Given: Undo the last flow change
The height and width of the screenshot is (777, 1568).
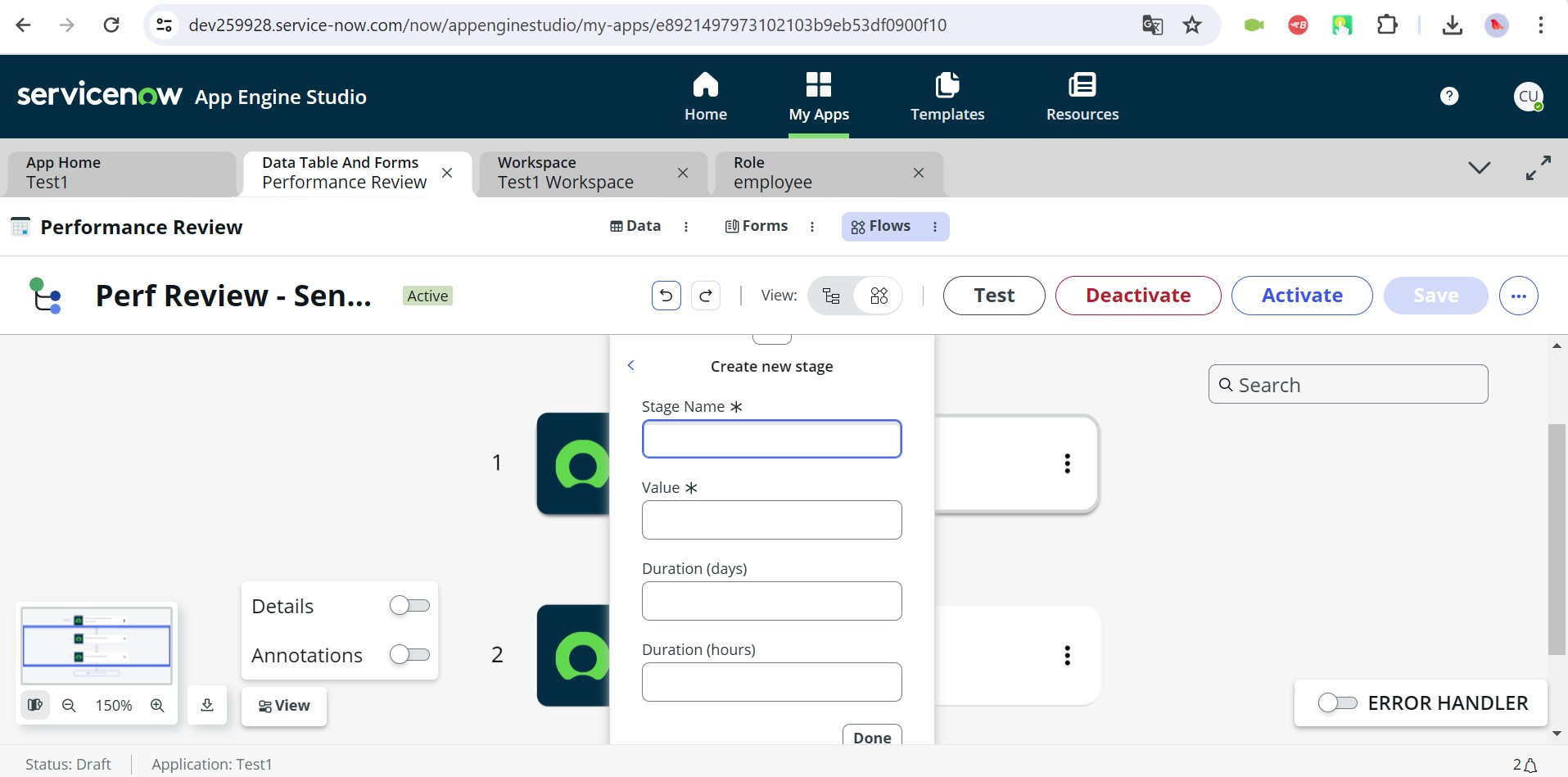Looking at the screenshot, I should [x=667, y=296].
